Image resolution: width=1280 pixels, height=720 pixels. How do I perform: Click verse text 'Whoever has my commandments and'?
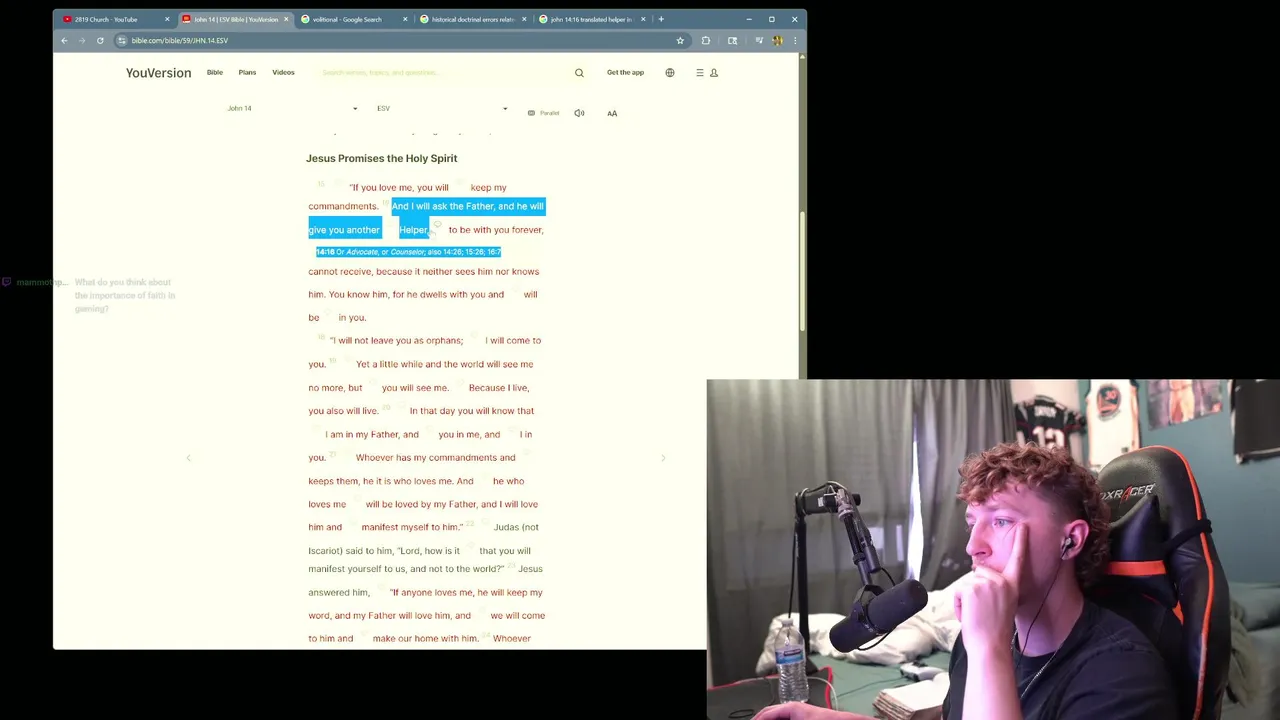click(435, 458)
